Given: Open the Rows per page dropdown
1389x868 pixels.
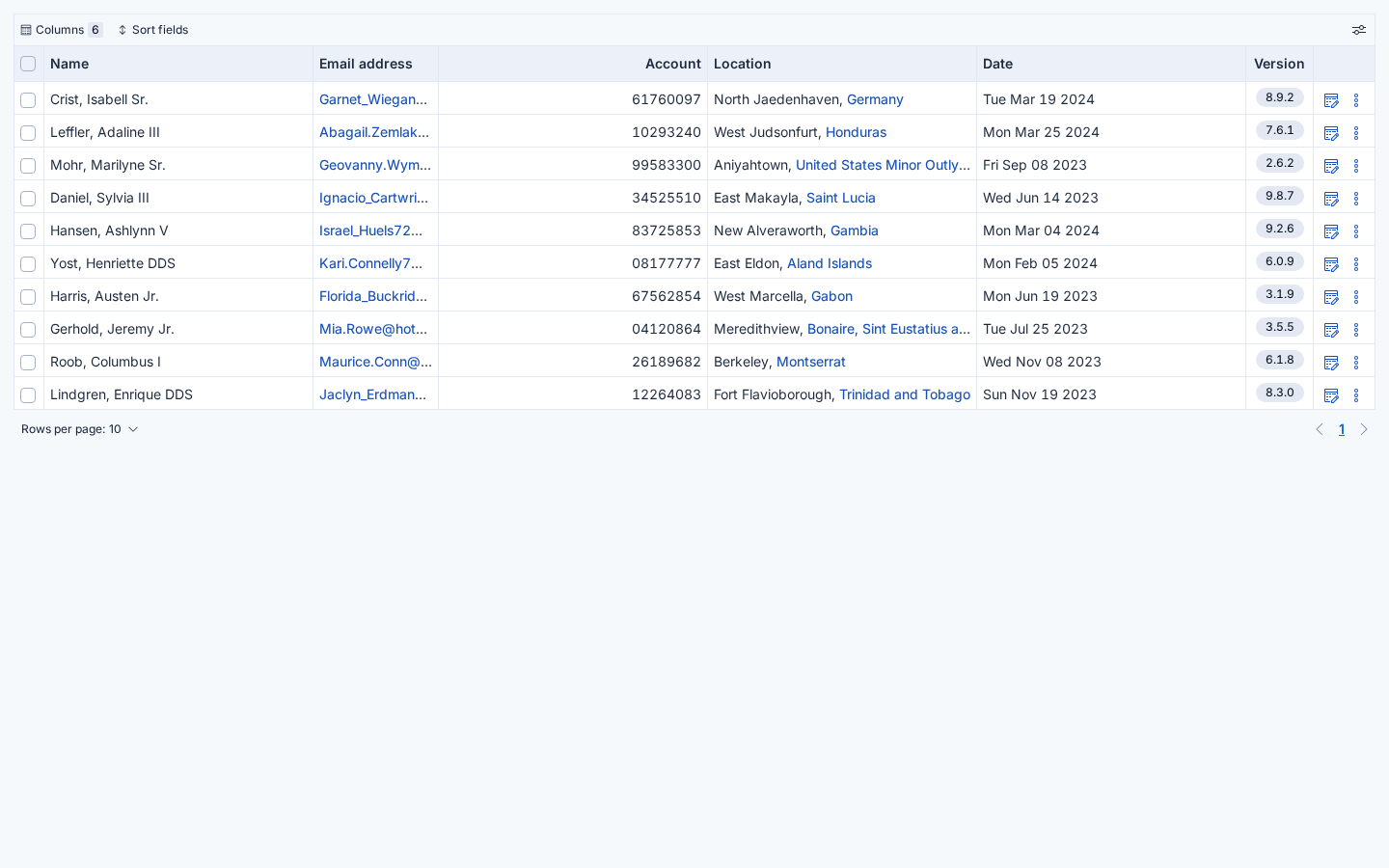Looking at the screenshot, I should [80, 429].
